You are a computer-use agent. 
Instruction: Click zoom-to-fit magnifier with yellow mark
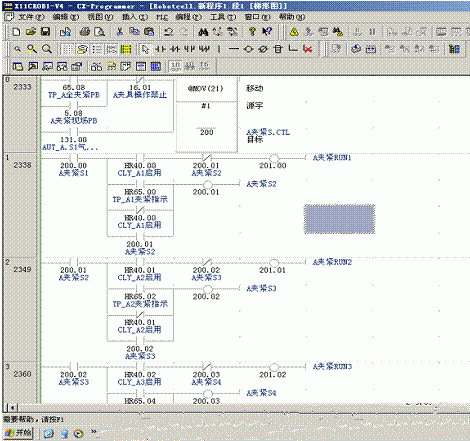[x=32, y=49]
